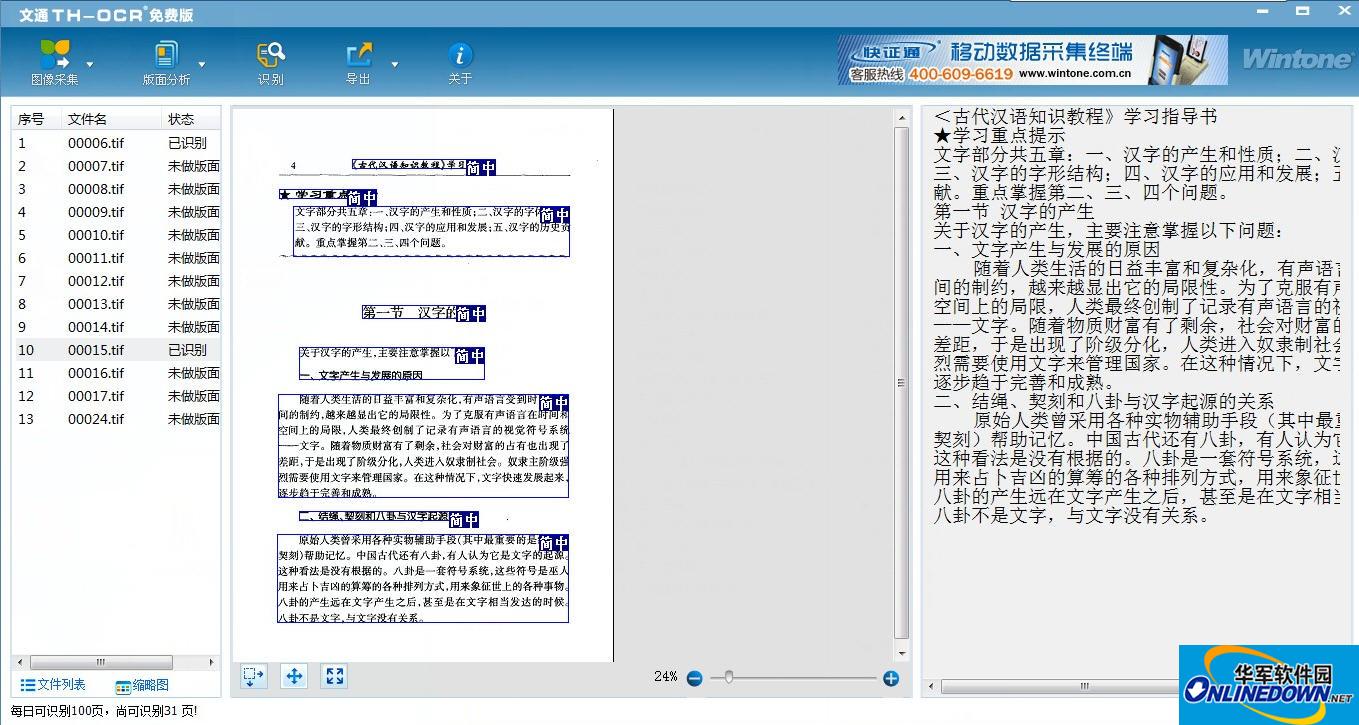
Task: Select the region selection tool below preview
Action: pos(254,676)
